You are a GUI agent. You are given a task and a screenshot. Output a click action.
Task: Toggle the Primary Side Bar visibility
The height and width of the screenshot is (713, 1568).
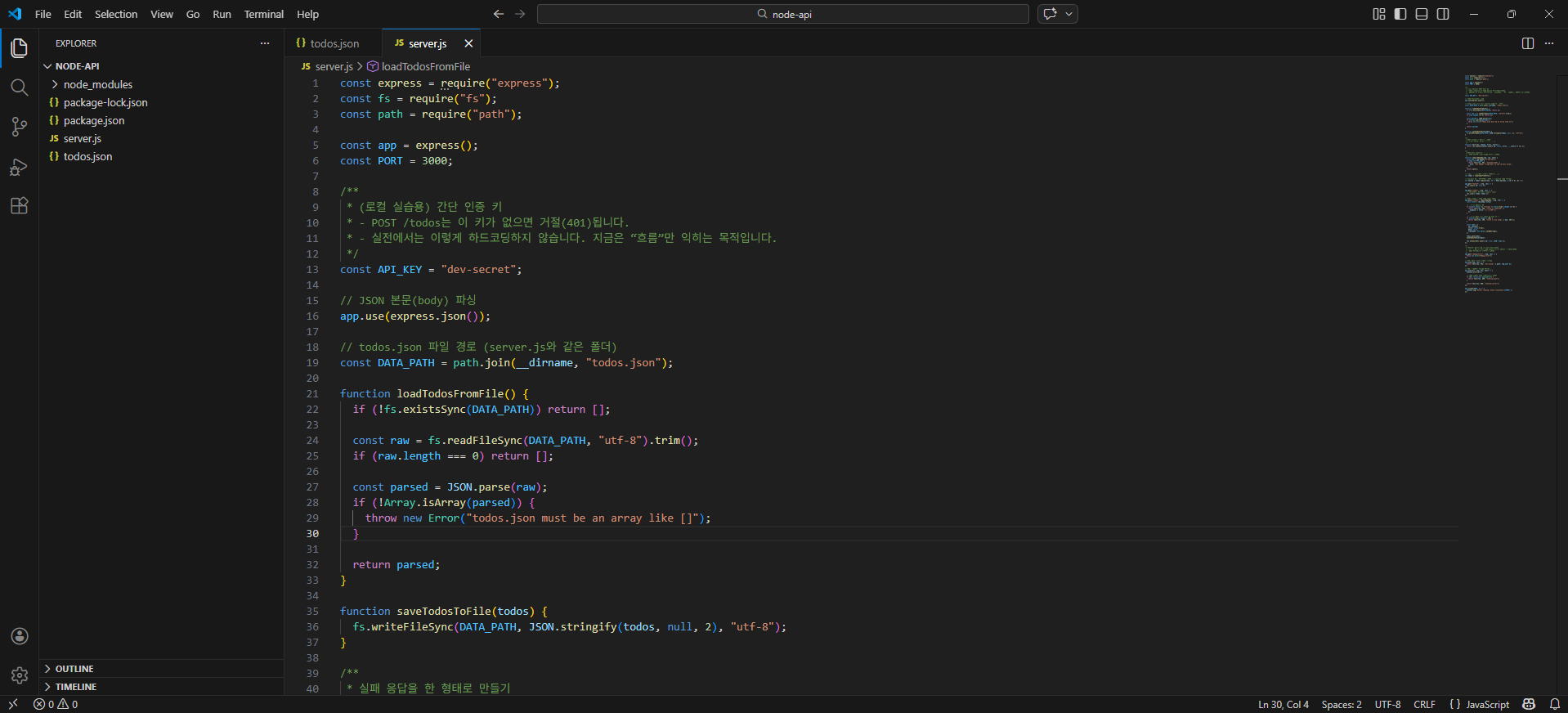(x=1400, y=14)
